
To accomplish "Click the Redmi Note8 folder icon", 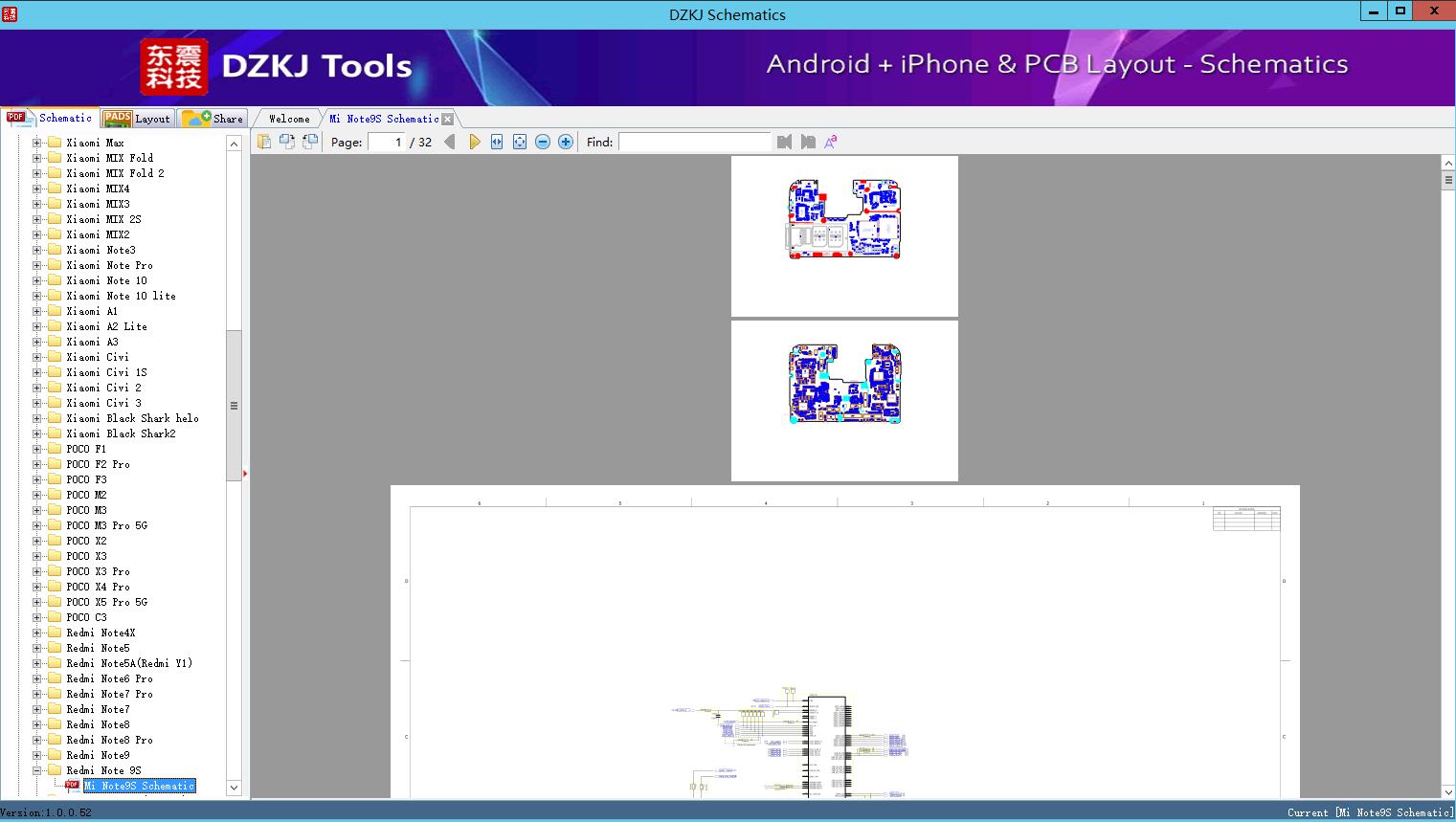I will [55, 724].
